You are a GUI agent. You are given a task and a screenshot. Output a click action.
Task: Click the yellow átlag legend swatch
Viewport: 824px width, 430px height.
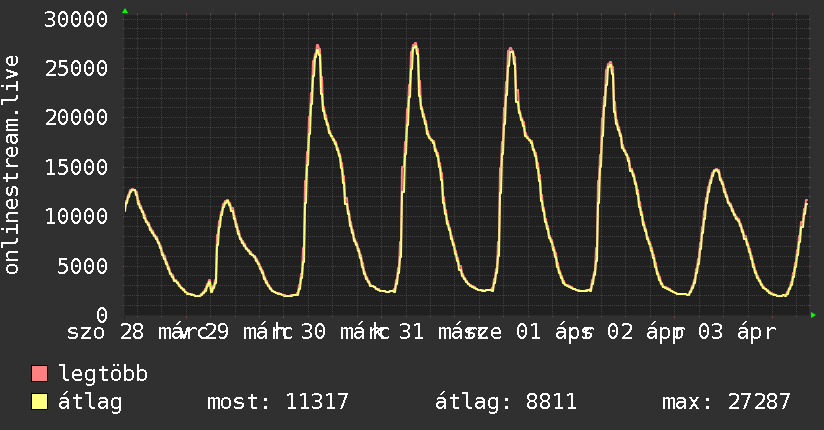(40, 402)
